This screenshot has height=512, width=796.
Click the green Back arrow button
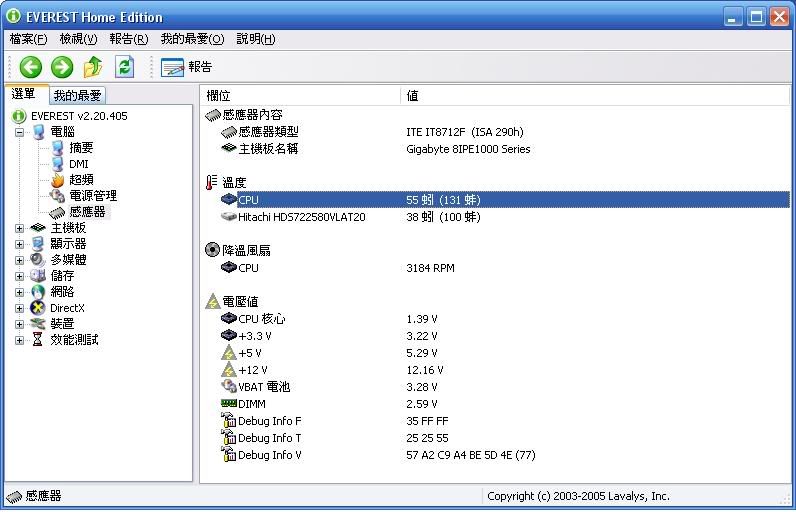[30, 67]
